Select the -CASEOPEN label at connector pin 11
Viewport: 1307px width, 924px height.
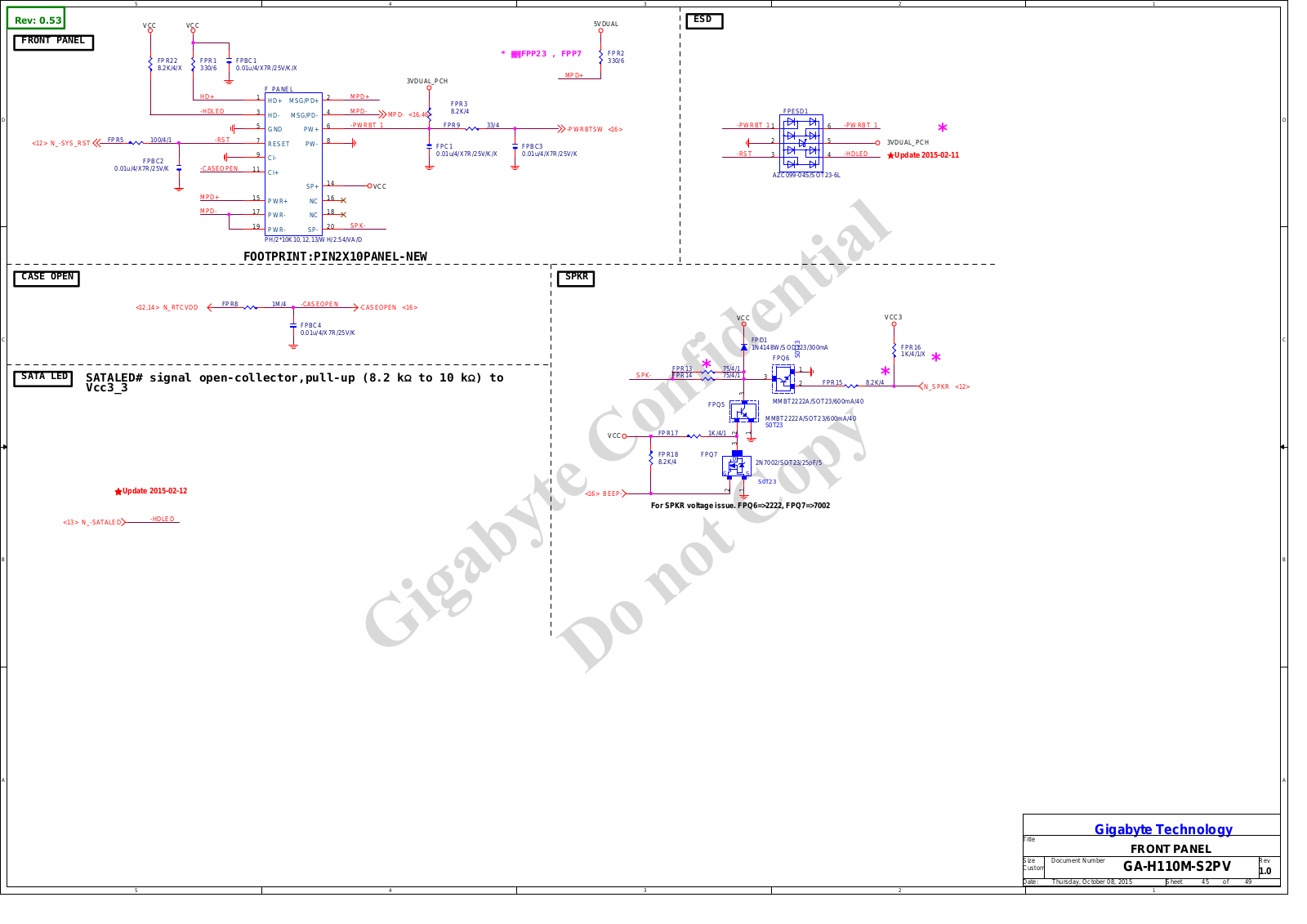click(220, 169)
